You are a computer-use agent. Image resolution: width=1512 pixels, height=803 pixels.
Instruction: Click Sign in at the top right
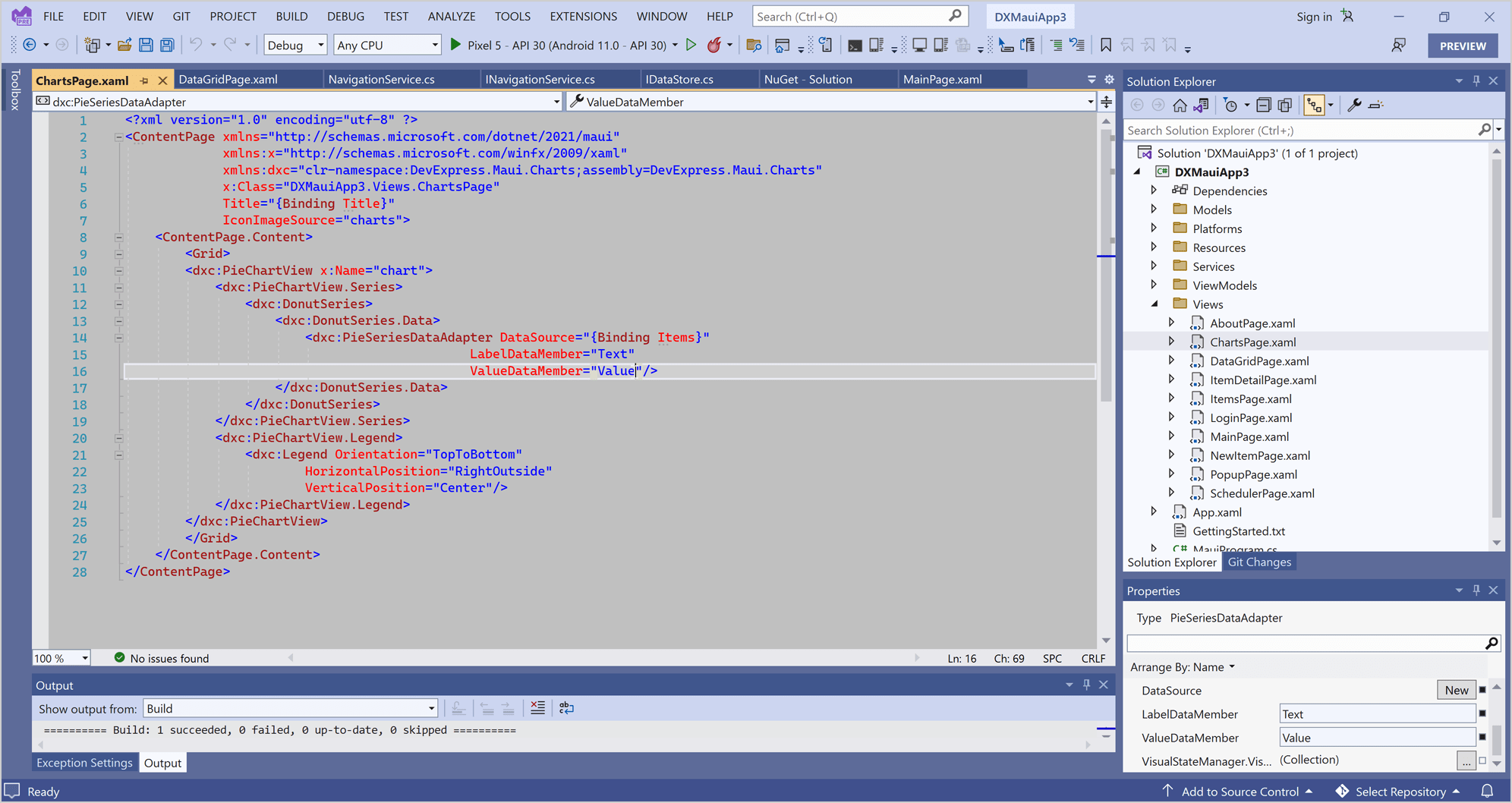coord(1314,16)
